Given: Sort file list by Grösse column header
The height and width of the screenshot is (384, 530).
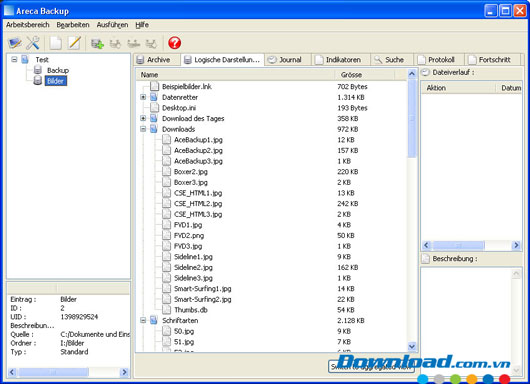Looking at the screenshot, I should 364,75.
